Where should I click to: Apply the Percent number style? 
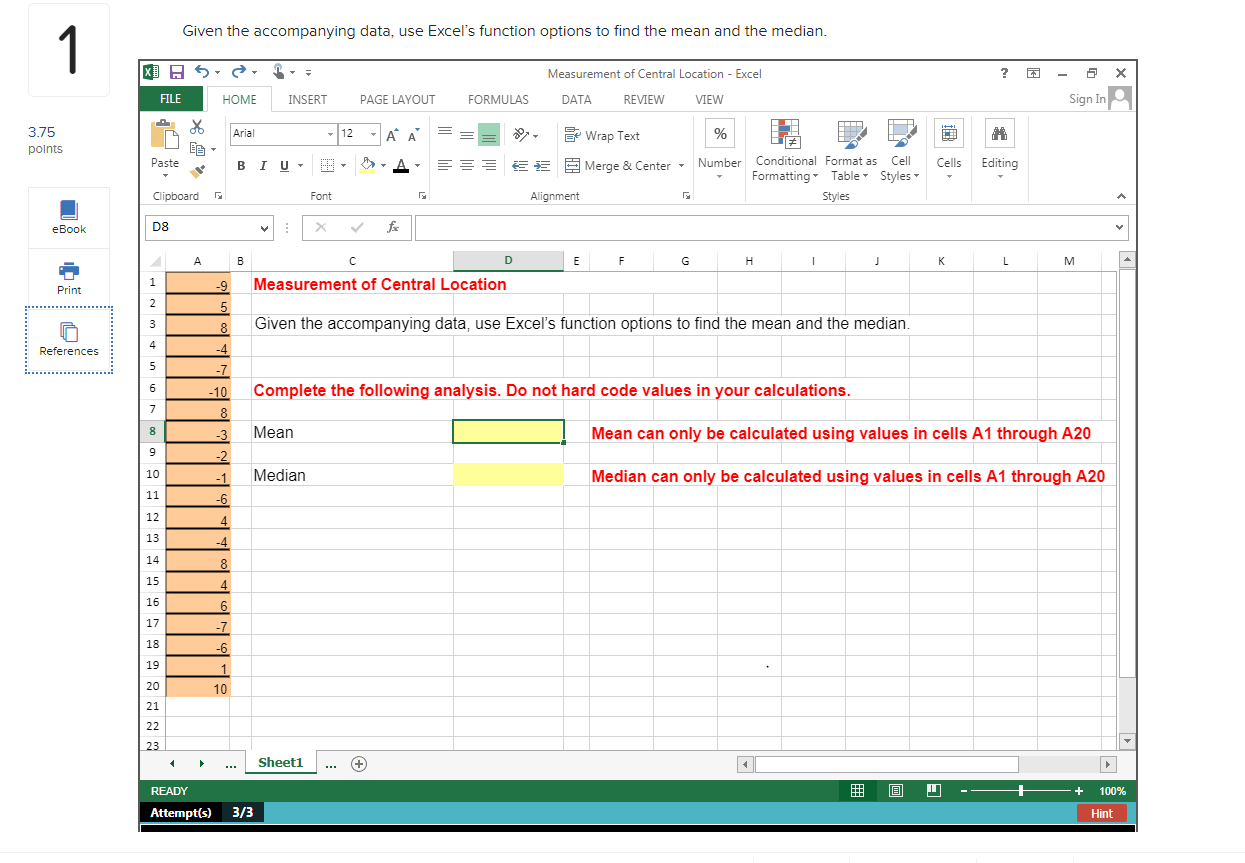[719, 133]
